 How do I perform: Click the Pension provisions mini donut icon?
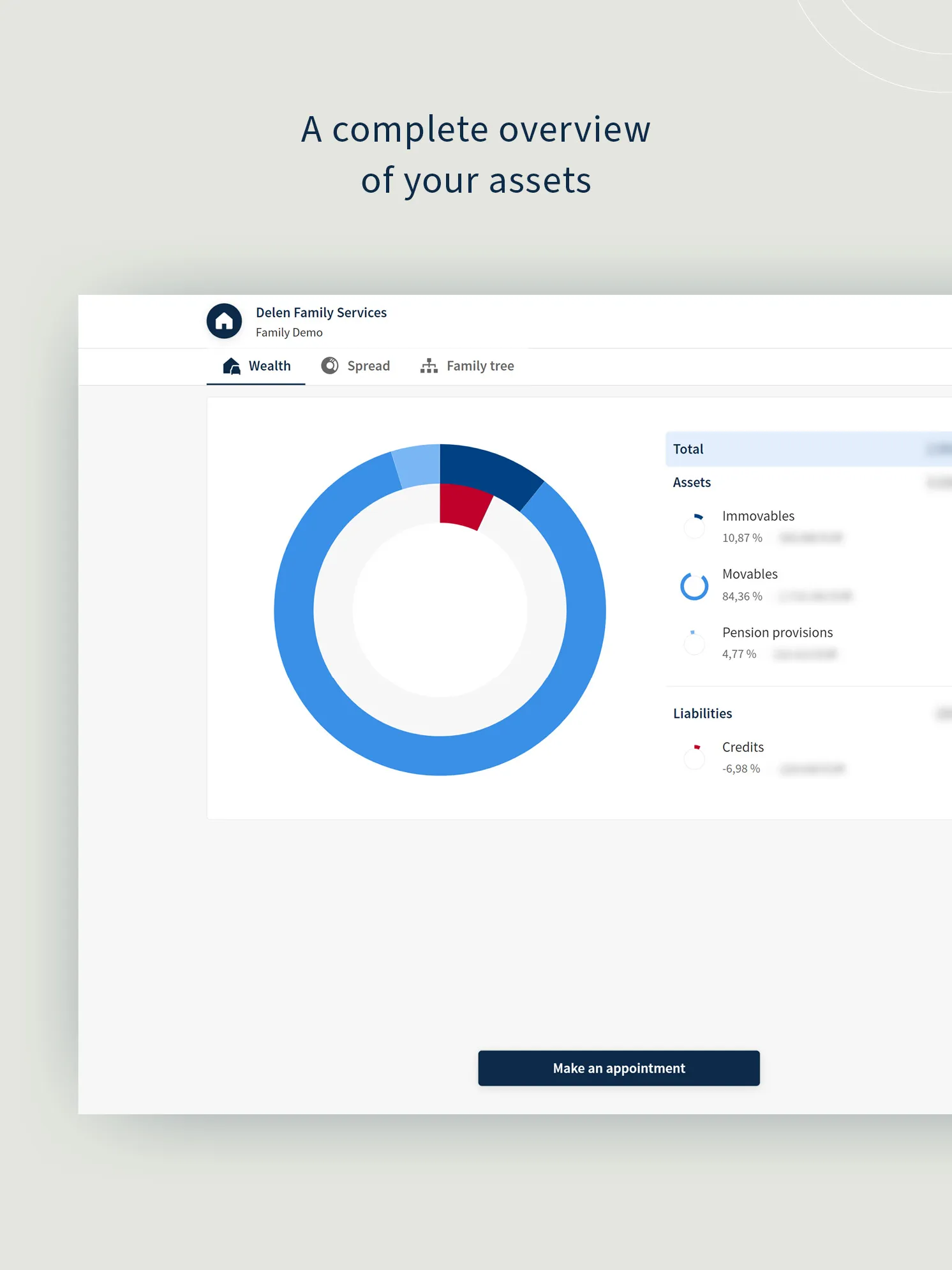(694, 643)
